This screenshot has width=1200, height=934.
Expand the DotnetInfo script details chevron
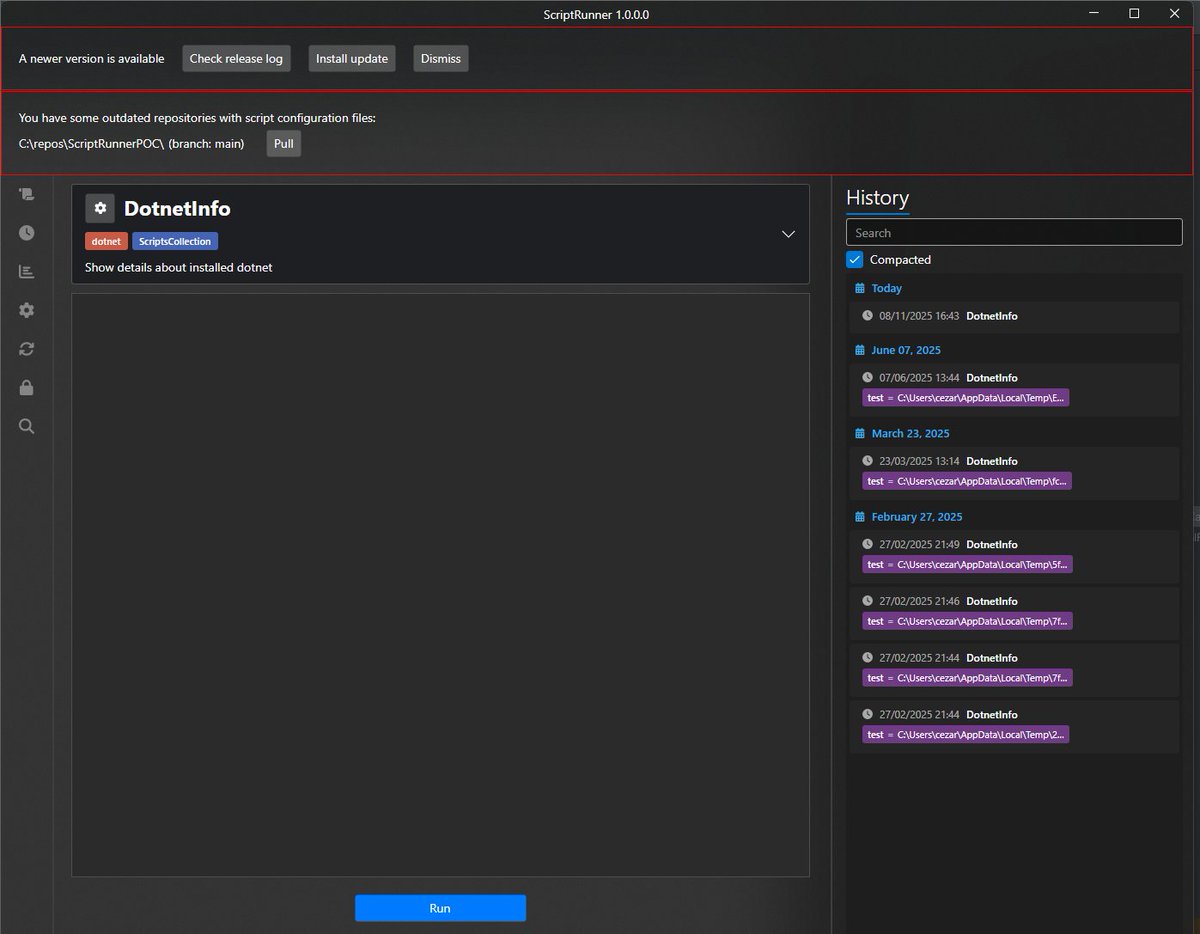788,234
